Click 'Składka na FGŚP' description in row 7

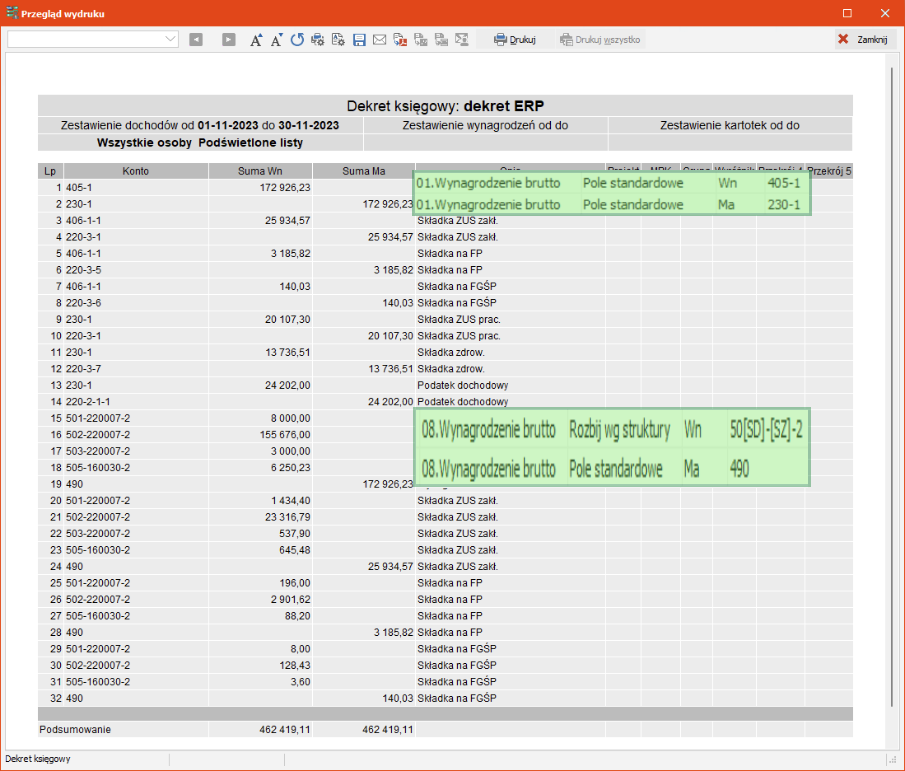pyautogui.click(x=457, y=287)
